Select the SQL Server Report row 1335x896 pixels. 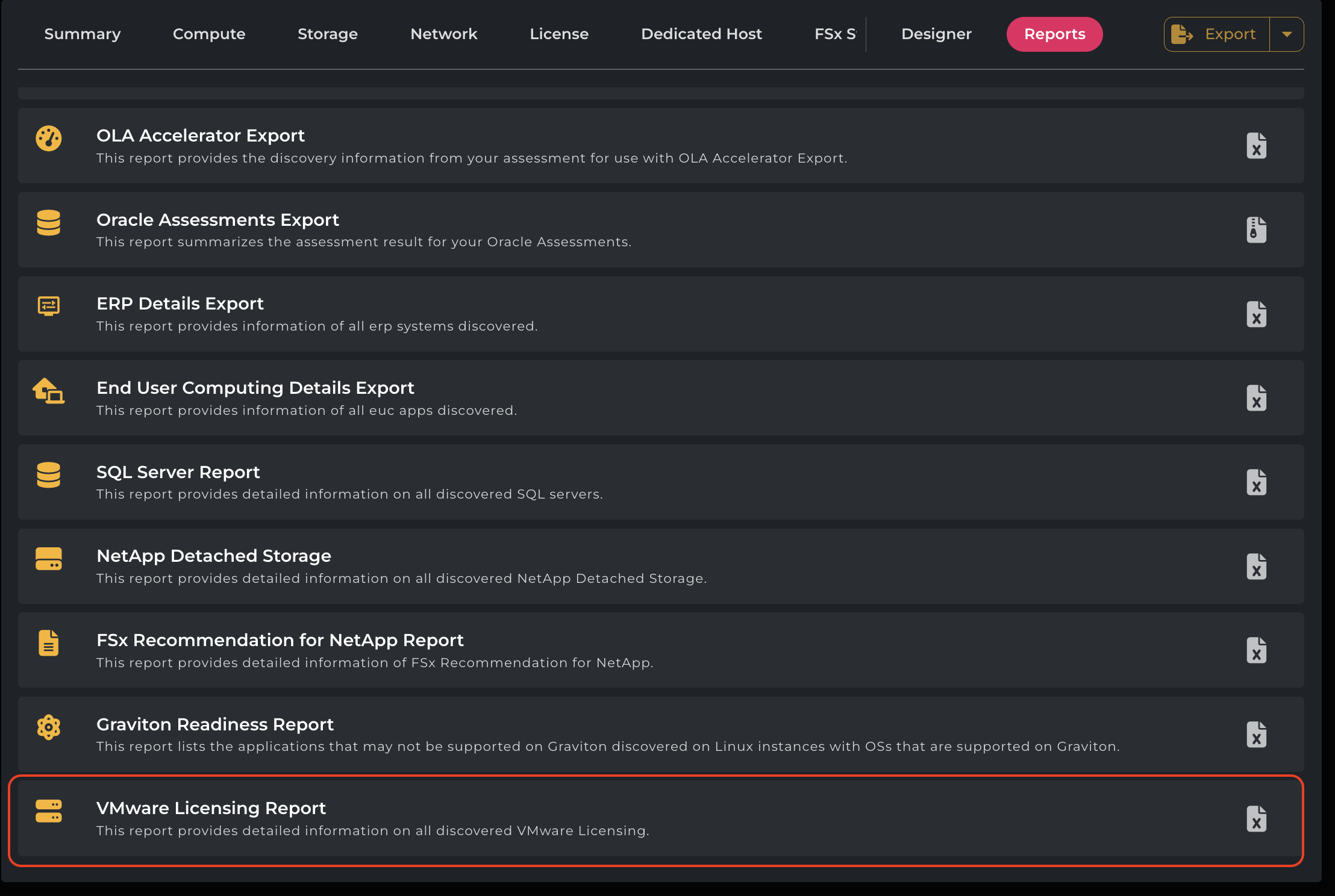coord(602,482)
